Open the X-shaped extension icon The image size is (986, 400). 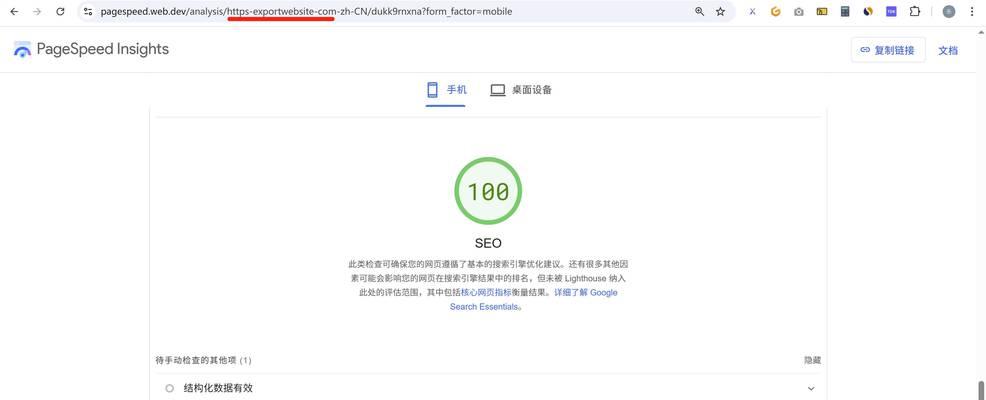pyautogui.click(x=752, y=11)
